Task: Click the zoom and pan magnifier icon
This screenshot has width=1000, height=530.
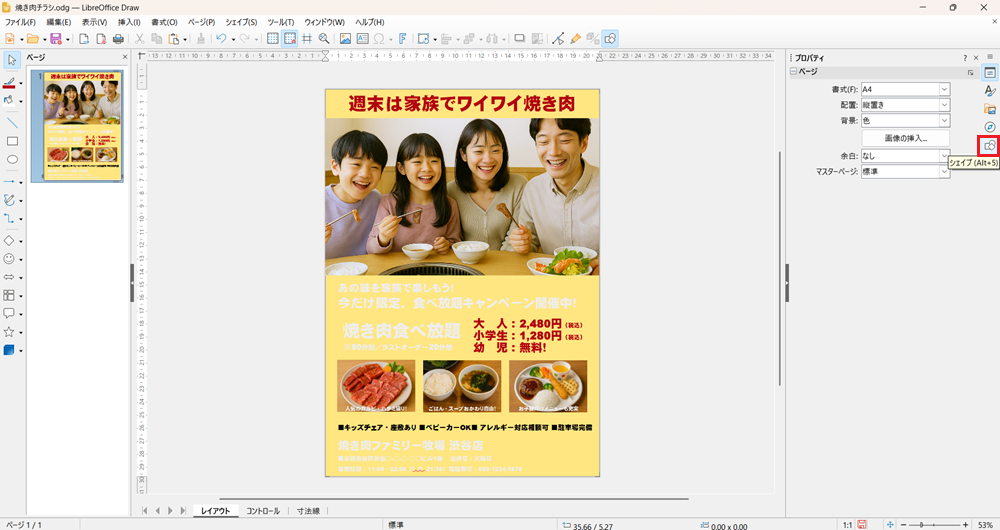Action: [324, 39]
